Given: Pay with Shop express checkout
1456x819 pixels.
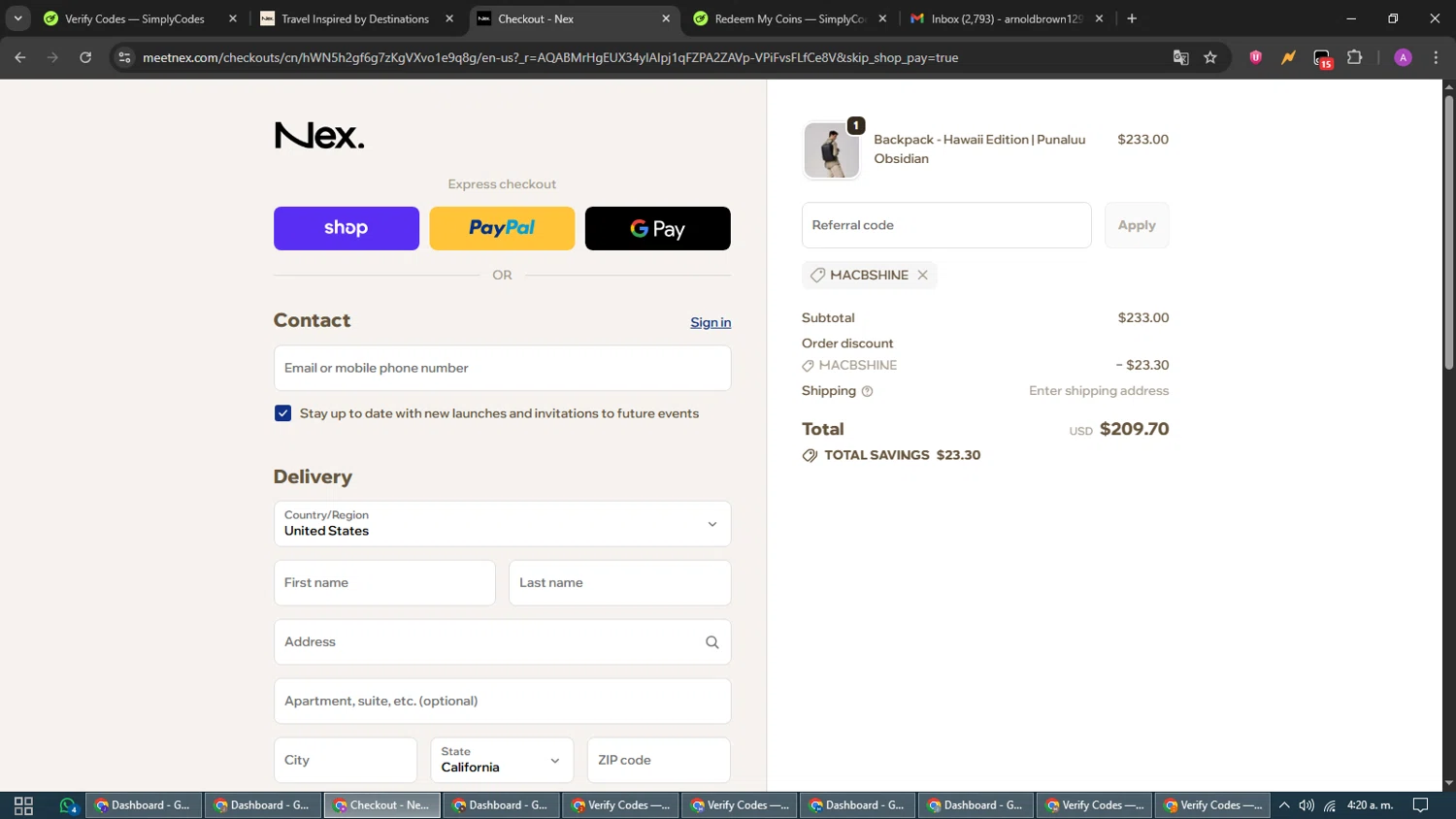Looking at the screenshot, I should pos(347,228).
